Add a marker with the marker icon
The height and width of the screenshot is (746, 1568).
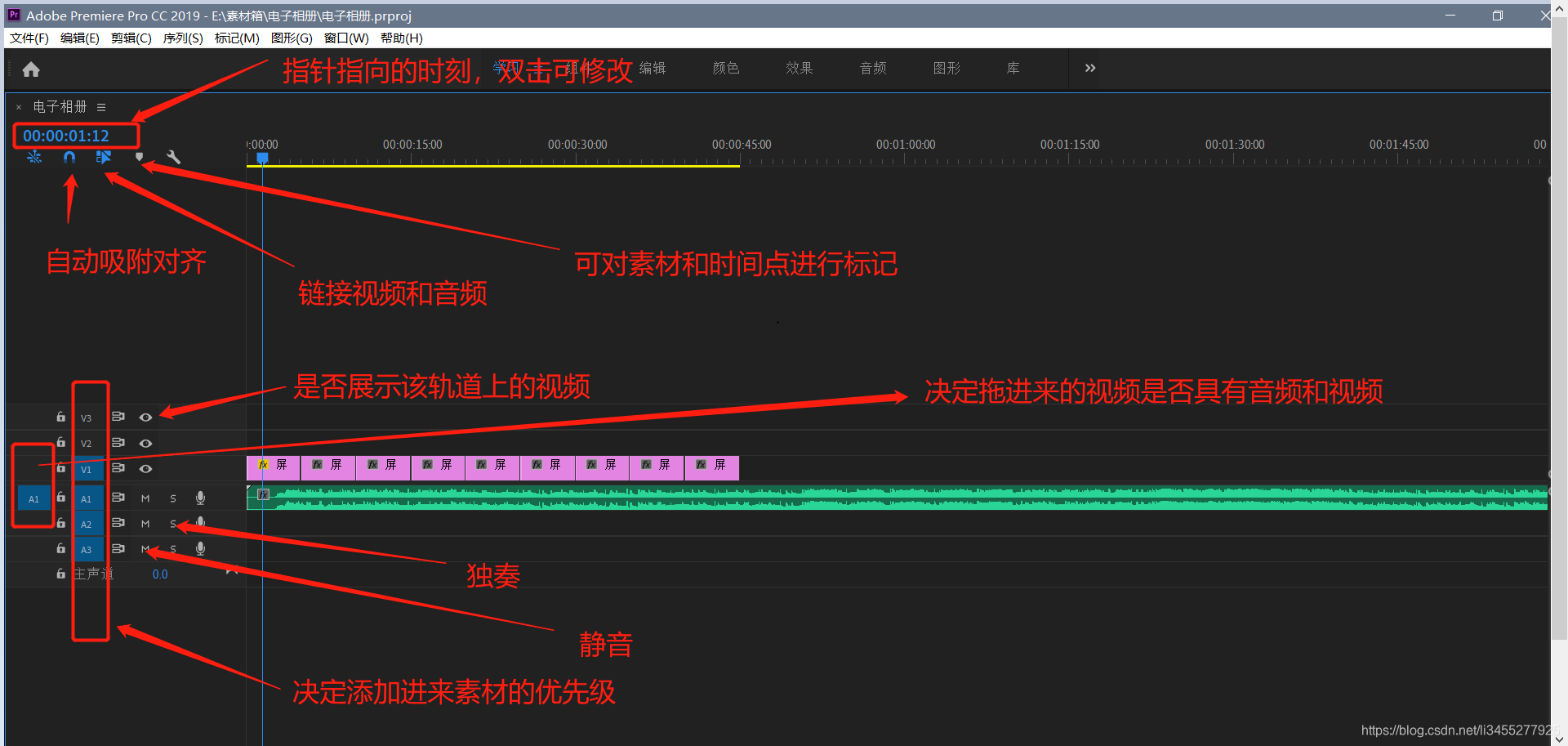(139, 157)
